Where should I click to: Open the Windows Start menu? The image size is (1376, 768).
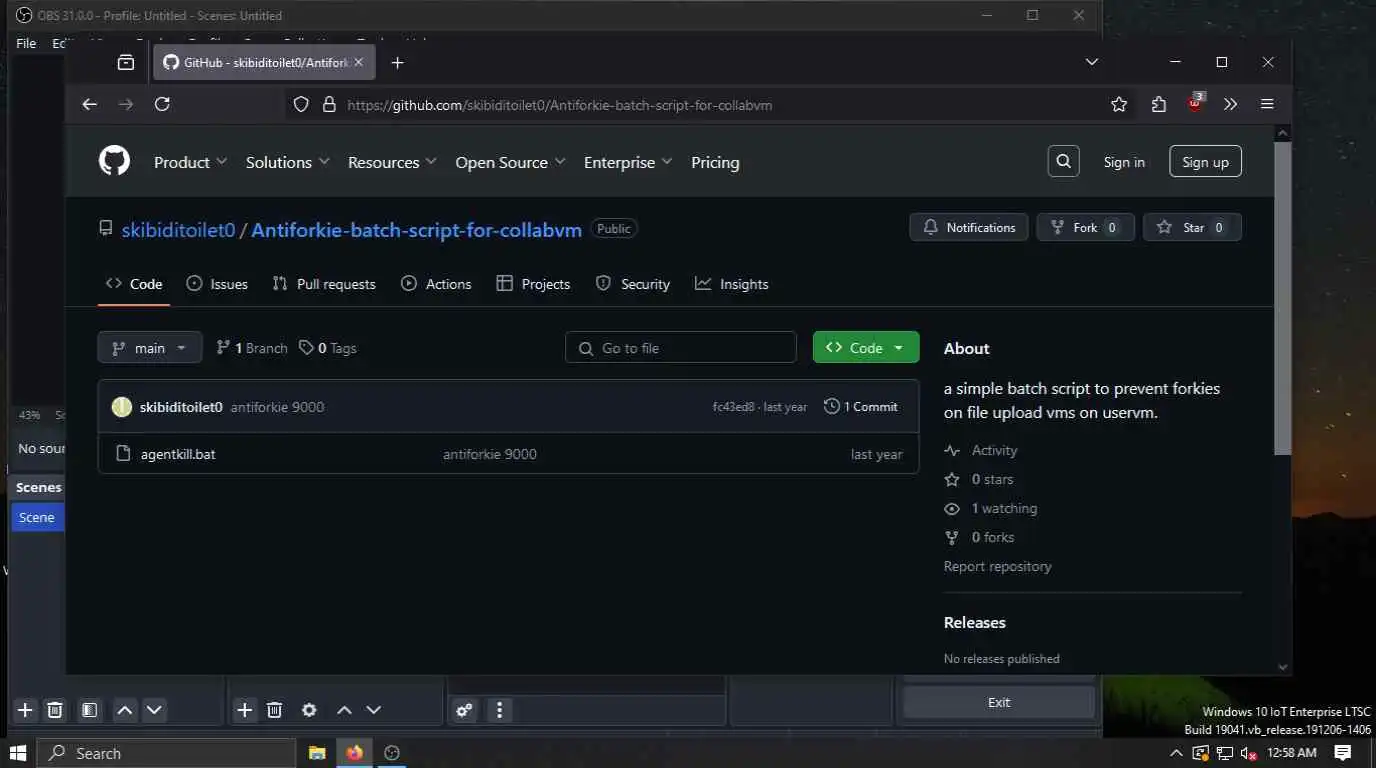[18, 753]
